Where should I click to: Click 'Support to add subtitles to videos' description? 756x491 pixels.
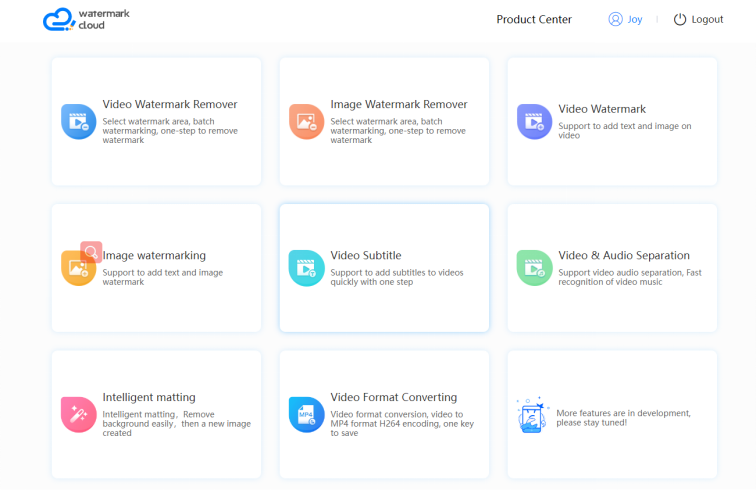click(x=397, y=277)
